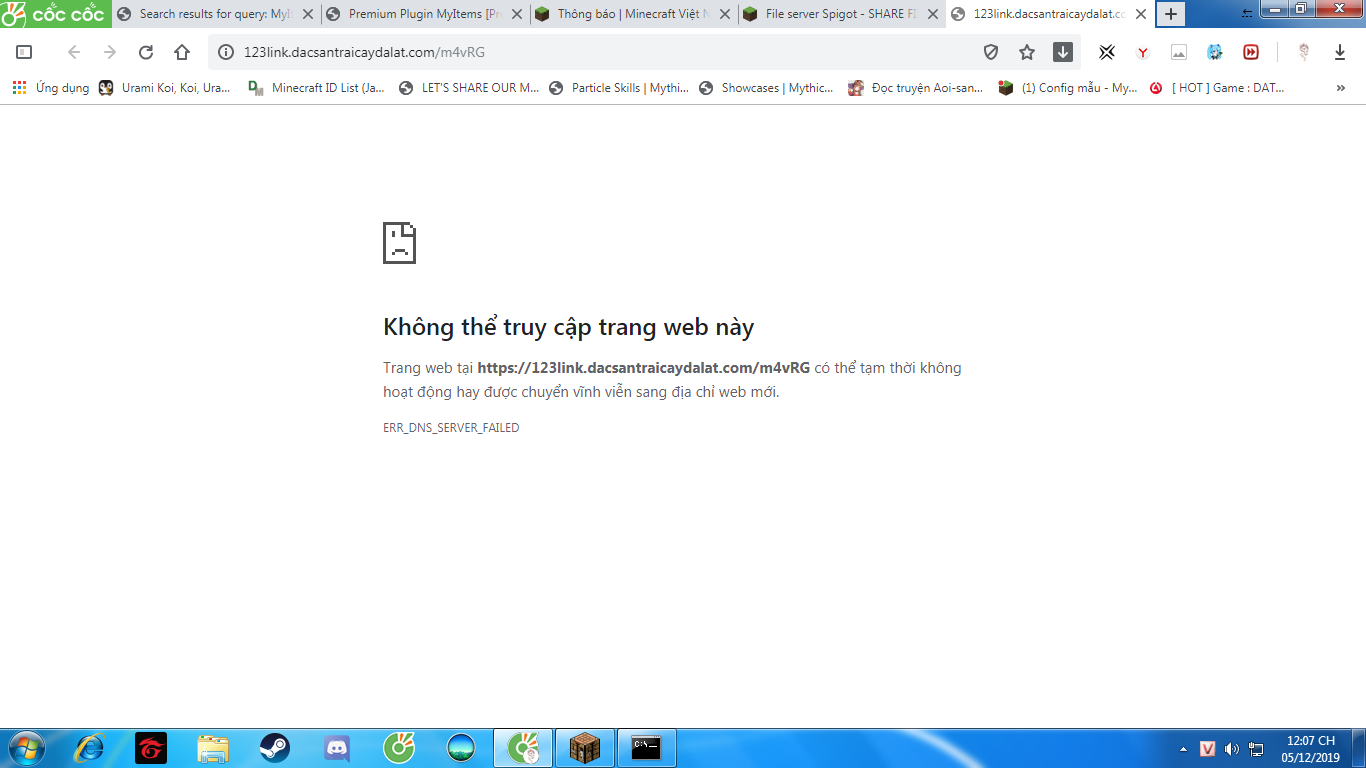Open the network connection tray icon
This screenshot has width=1366, height=768.
coord(1257,749)
